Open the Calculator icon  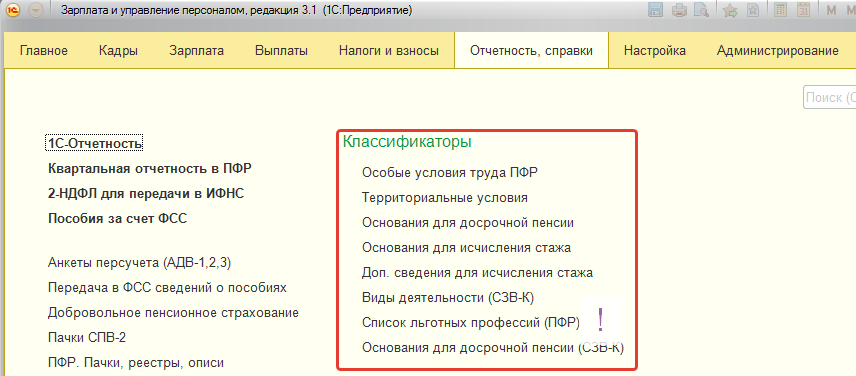(x=781, y=10)
